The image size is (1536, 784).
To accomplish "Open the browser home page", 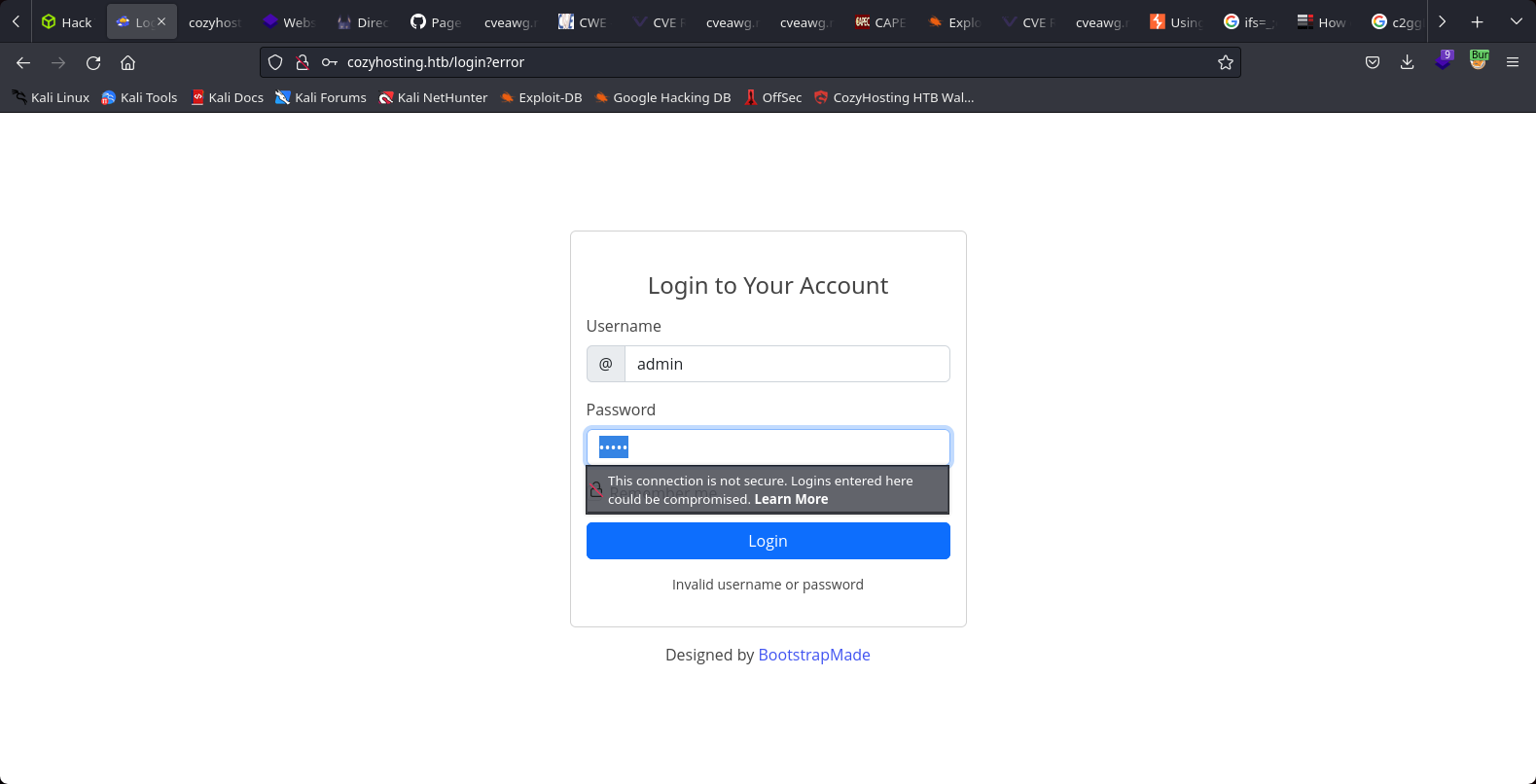I will coord(127,62).
